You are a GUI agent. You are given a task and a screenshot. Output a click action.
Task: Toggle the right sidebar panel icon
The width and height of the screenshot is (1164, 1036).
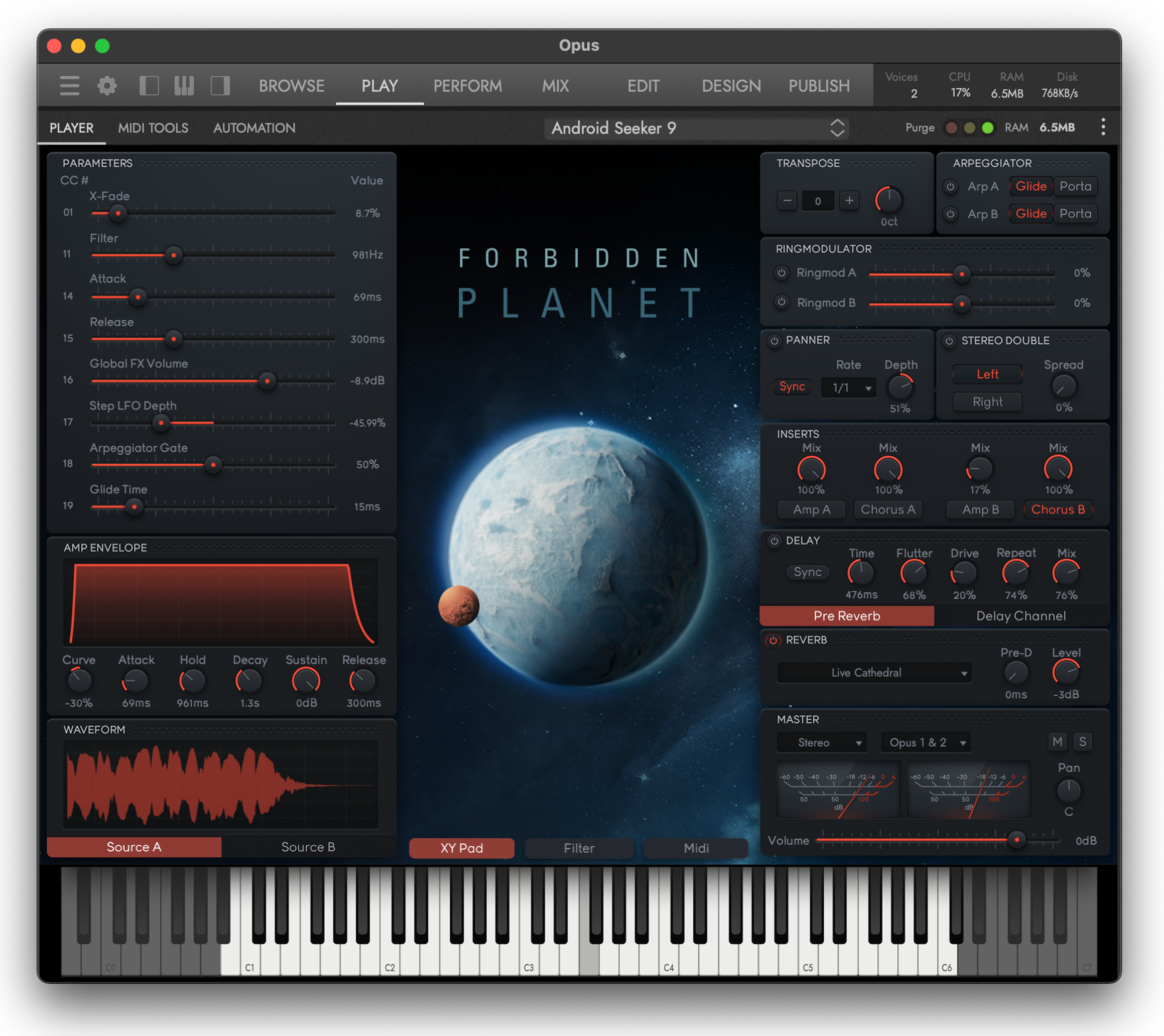[220, 86]
